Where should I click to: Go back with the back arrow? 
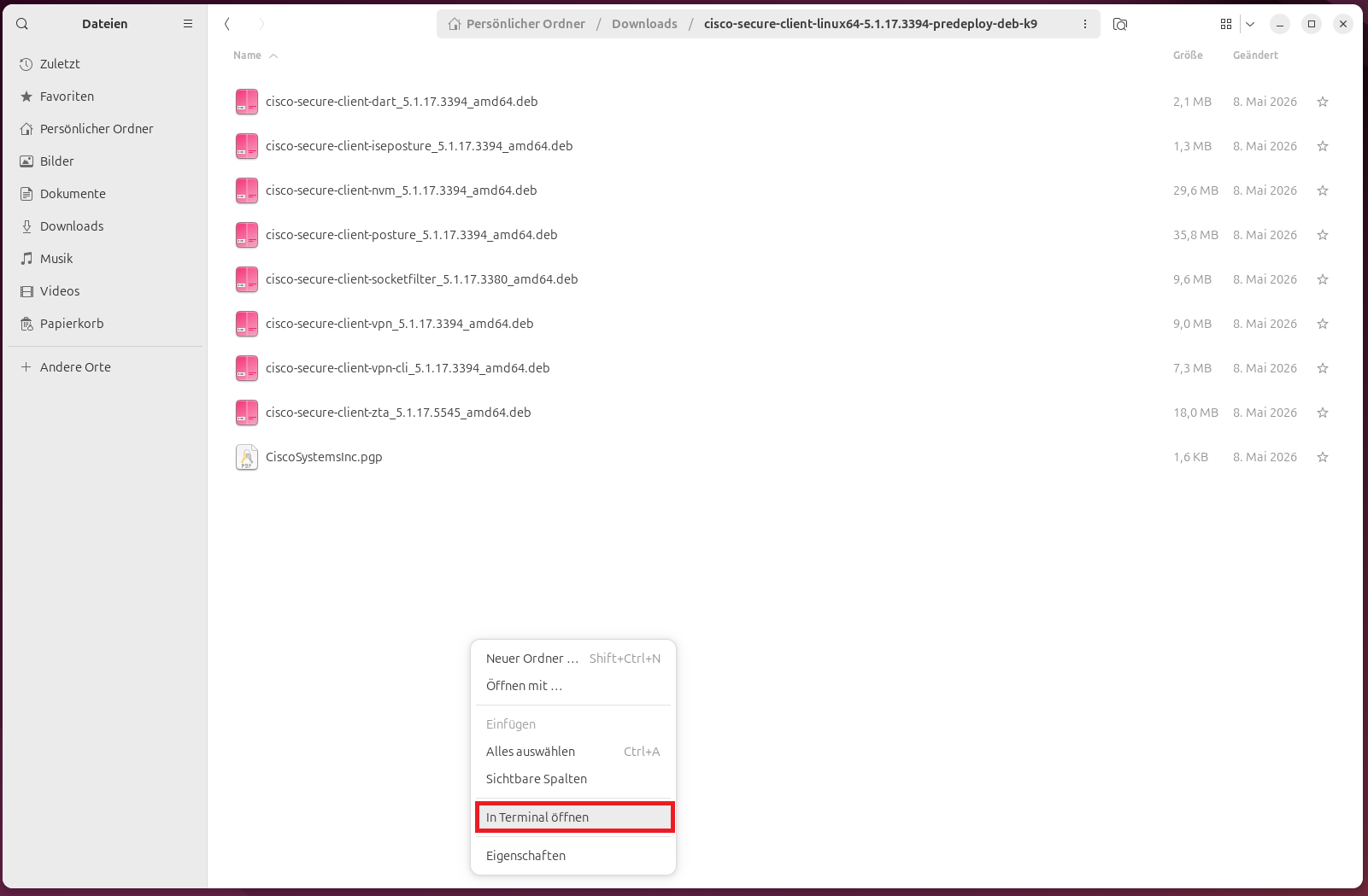point(227,24)
